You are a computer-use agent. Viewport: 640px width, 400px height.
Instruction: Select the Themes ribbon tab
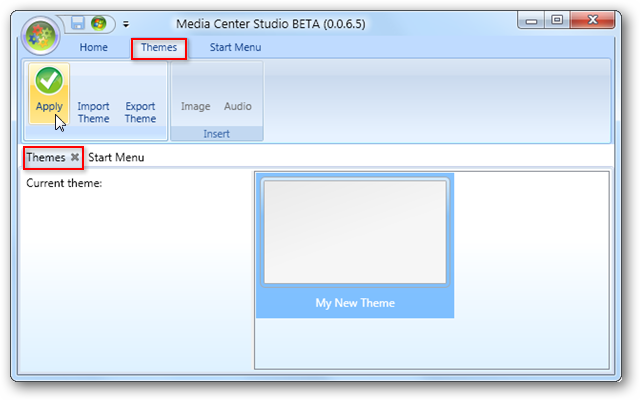point(159,48)
